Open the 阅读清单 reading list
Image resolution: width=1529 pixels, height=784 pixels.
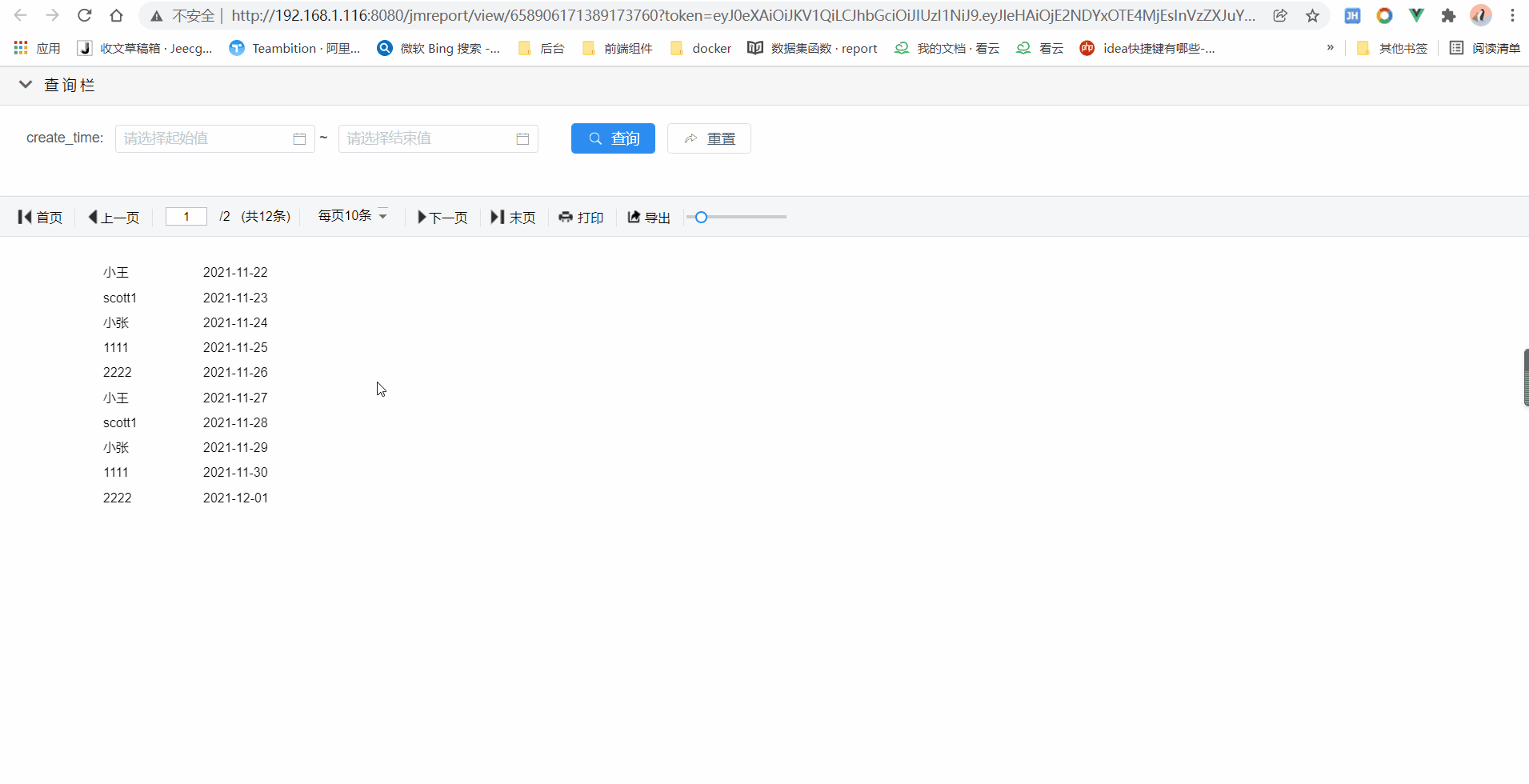[1487, 48]
